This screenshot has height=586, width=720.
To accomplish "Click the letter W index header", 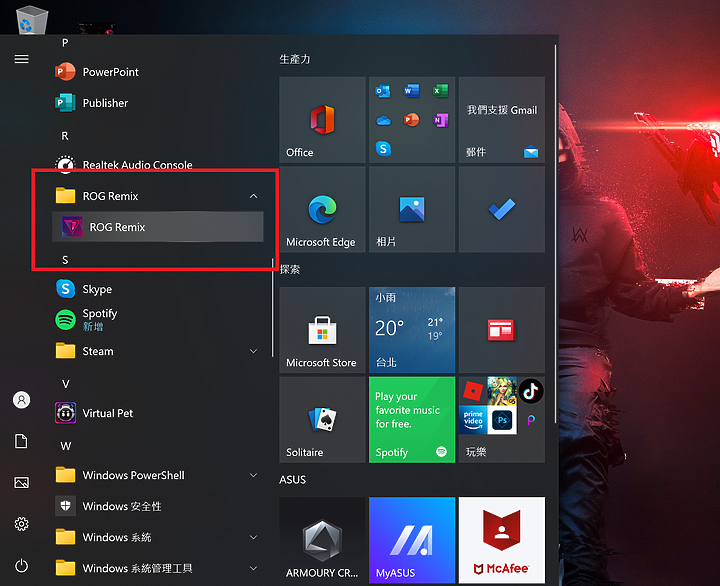I will click(x=66, y=446).
